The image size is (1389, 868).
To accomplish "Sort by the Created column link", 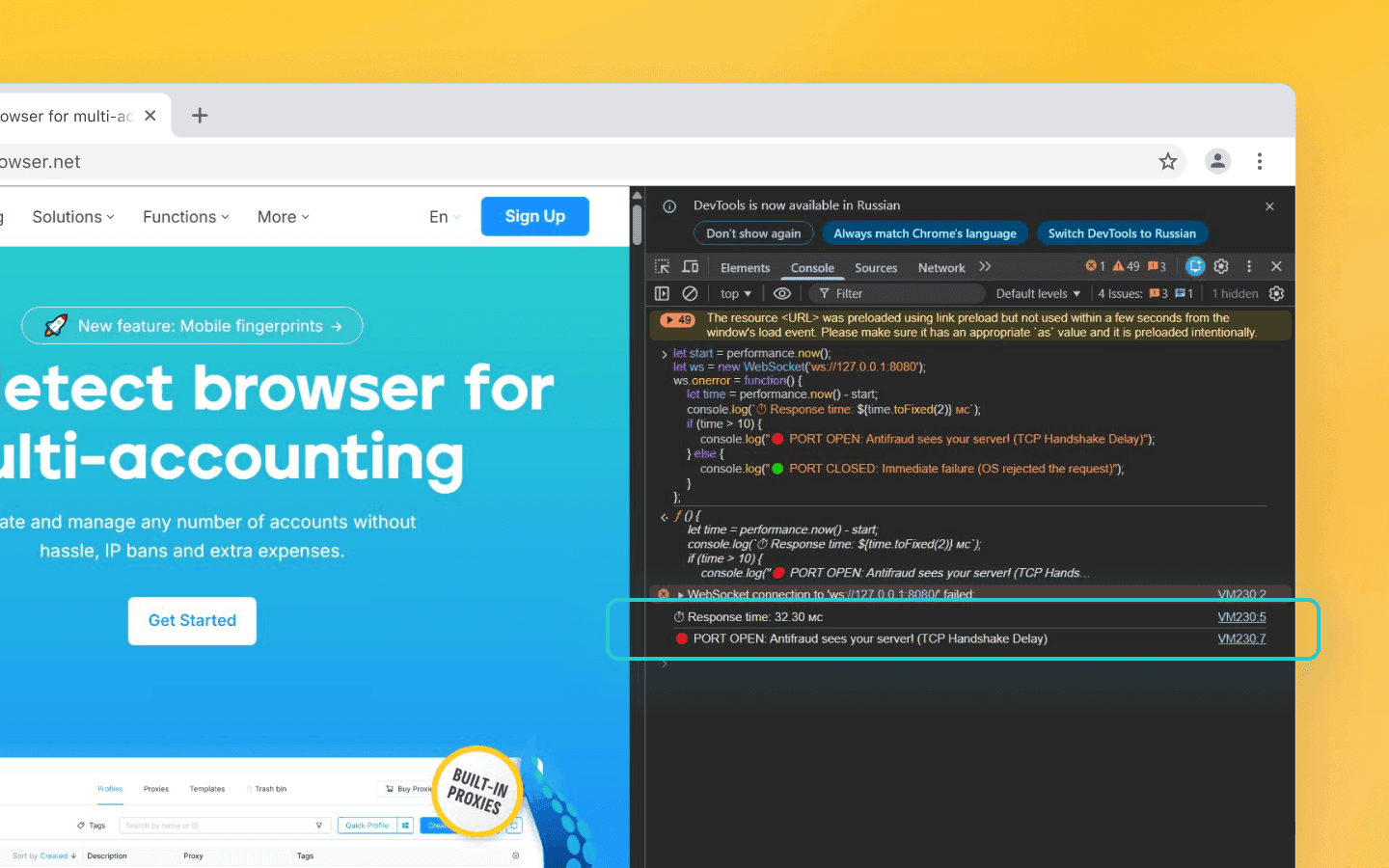I will pos(54,855).
